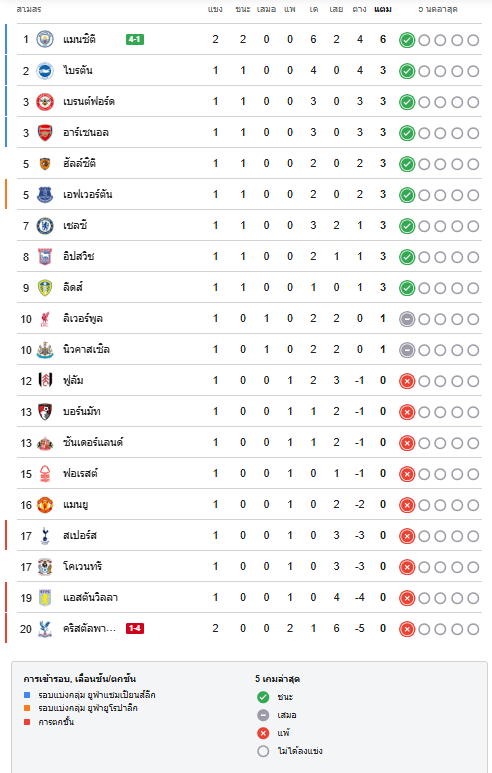The height and width of the screenshot is (773, 492).
Task: Click the Manchester United crest
Action: point(45,505)
